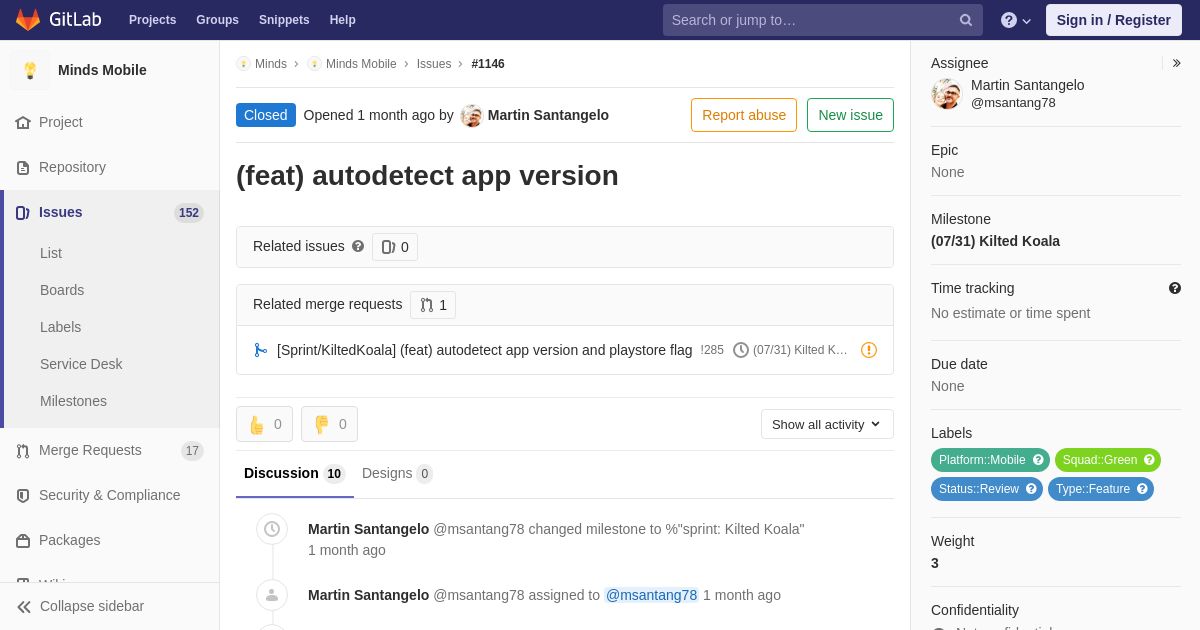This screenshot has height=630, width=1200.
Task: Click the Report abuse button
Action: click(x=743, y=115)
